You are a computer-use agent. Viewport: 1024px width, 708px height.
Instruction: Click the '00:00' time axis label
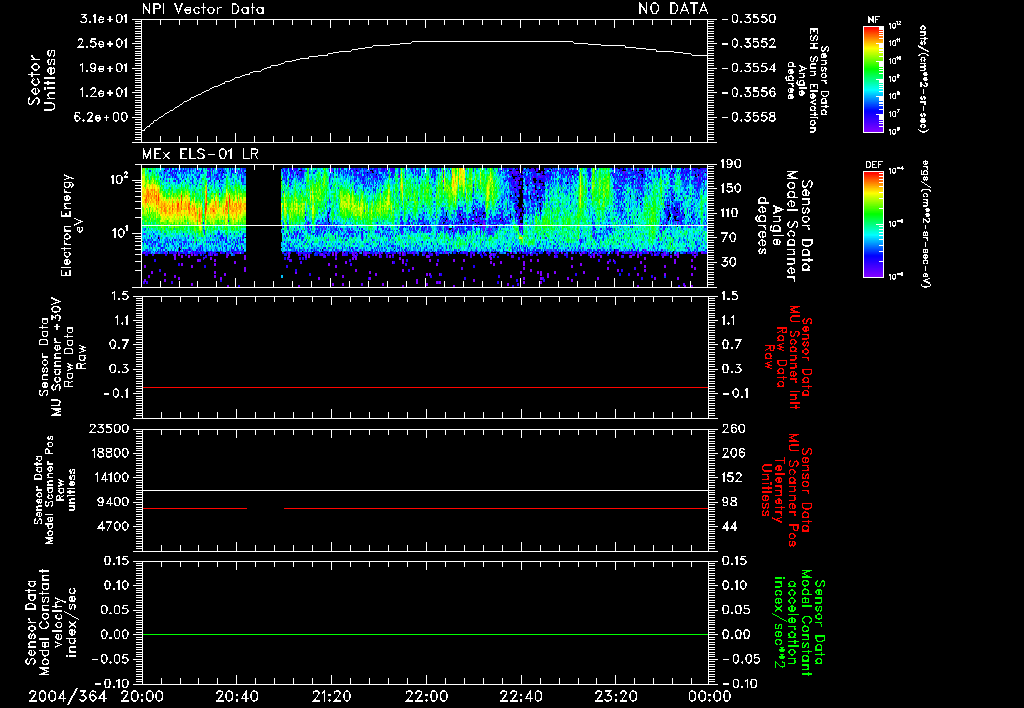[710, 696]
